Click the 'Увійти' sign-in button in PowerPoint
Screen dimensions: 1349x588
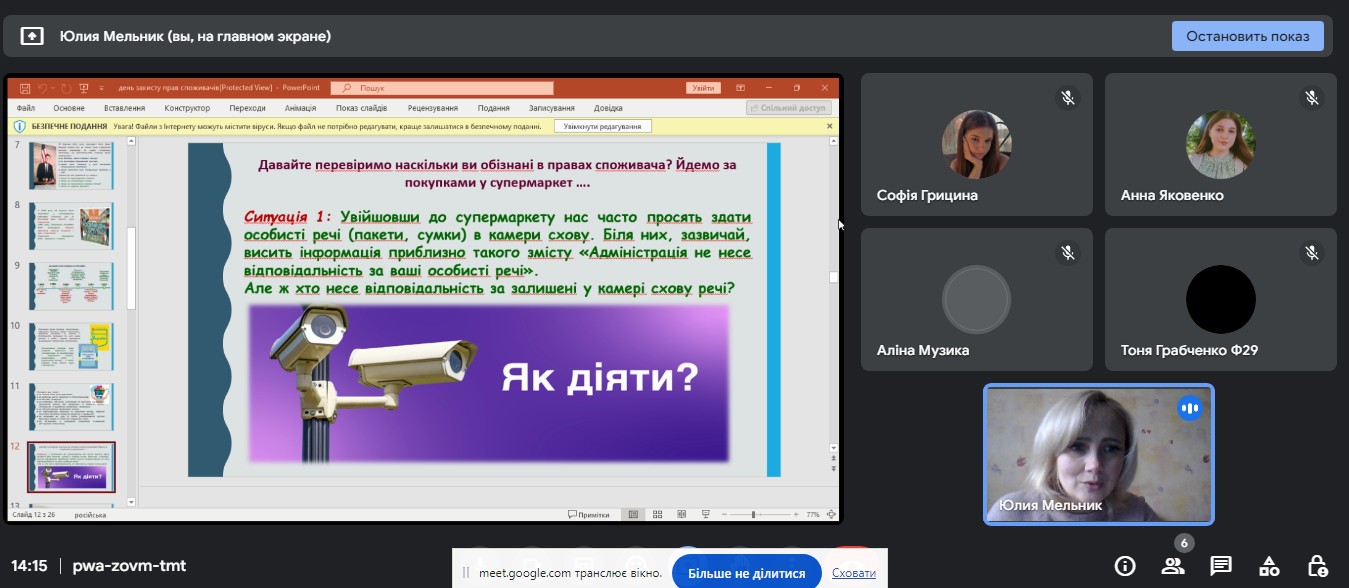point(703,88)
